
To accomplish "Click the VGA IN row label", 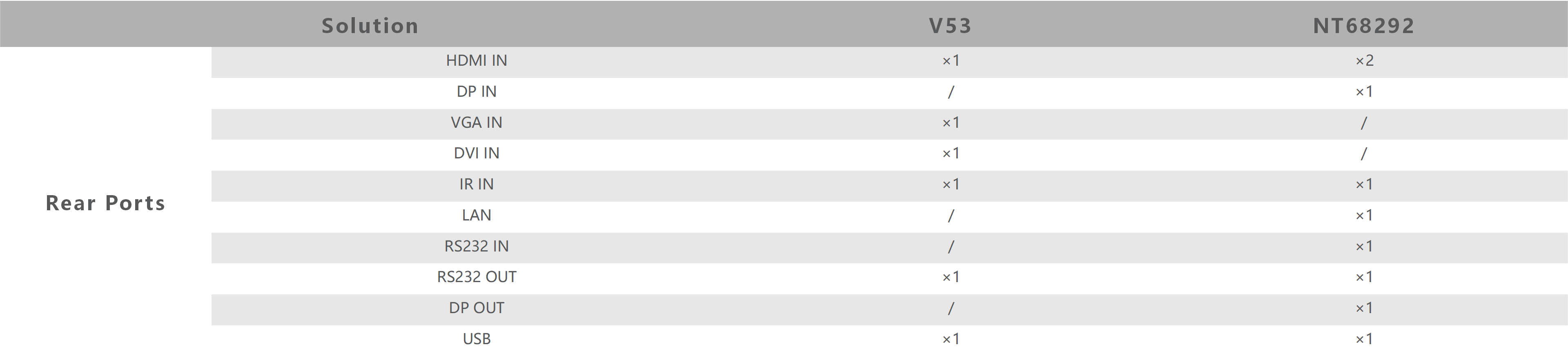I will (476, 123).
